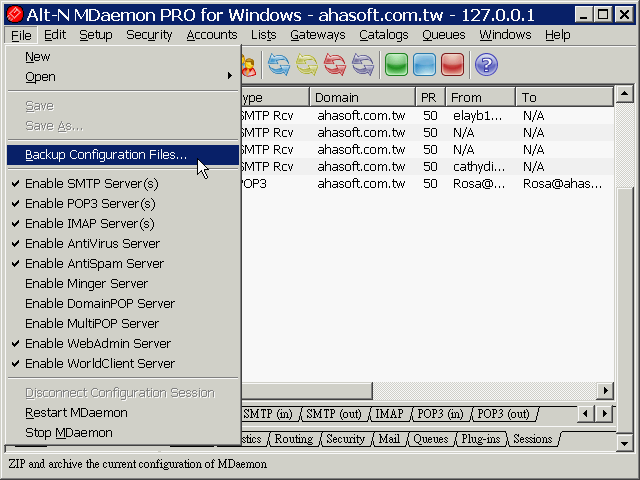Switch to the POP3 (in) tab
Image resolution: width=640 pixels, height=480 pixels.
440,414
